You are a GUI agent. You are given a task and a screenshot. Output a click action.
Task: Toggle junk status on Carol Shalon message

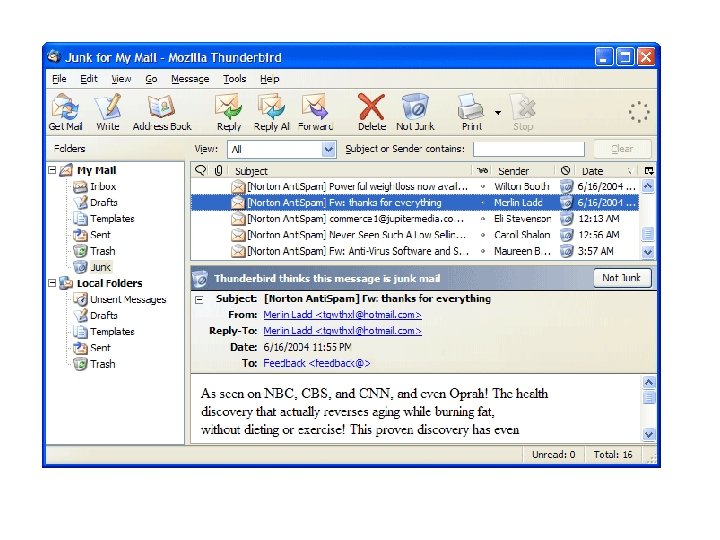coord(566,235)
